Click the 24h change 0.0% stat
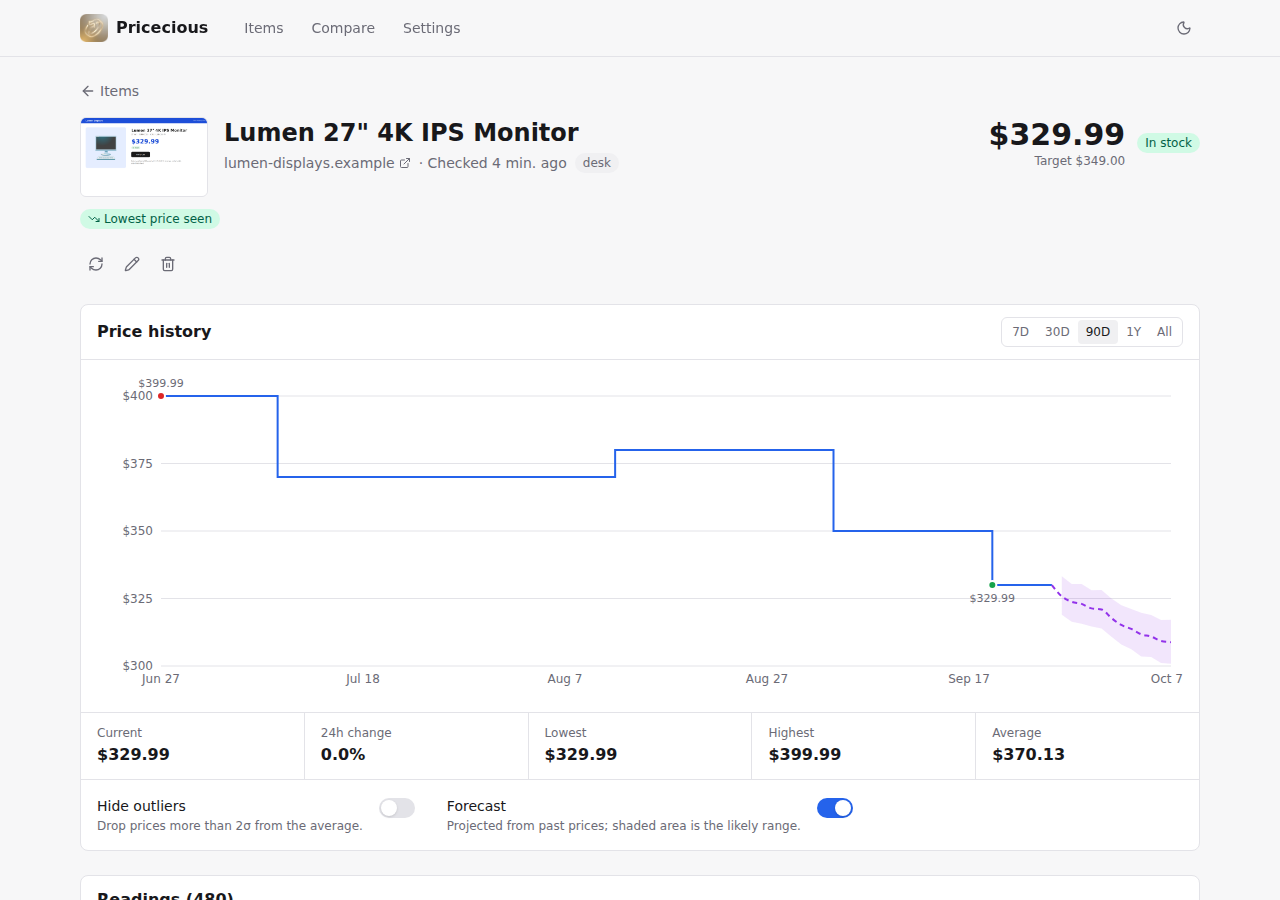Screen dimensions: 1280x900 [x=416, y=746]
